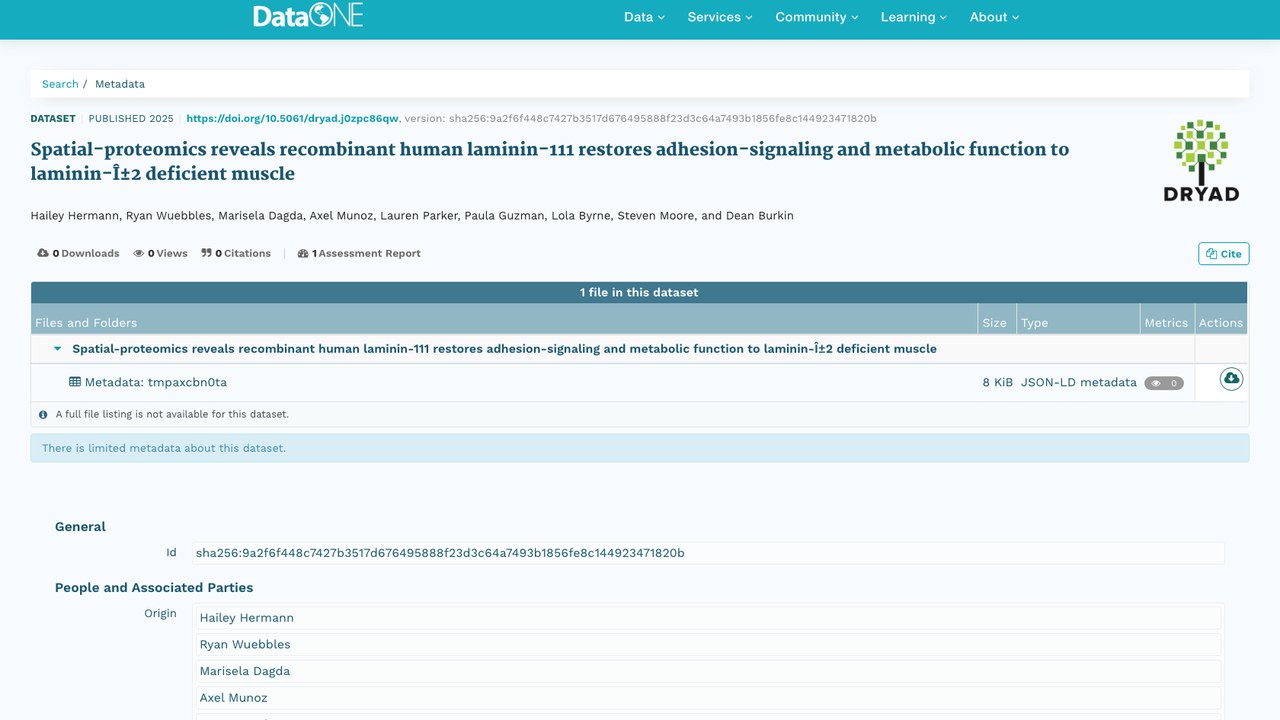Click the PUBLISHED 2025 label
The width and height of the screenshot is (1280, 720).
tap(131, 118)
